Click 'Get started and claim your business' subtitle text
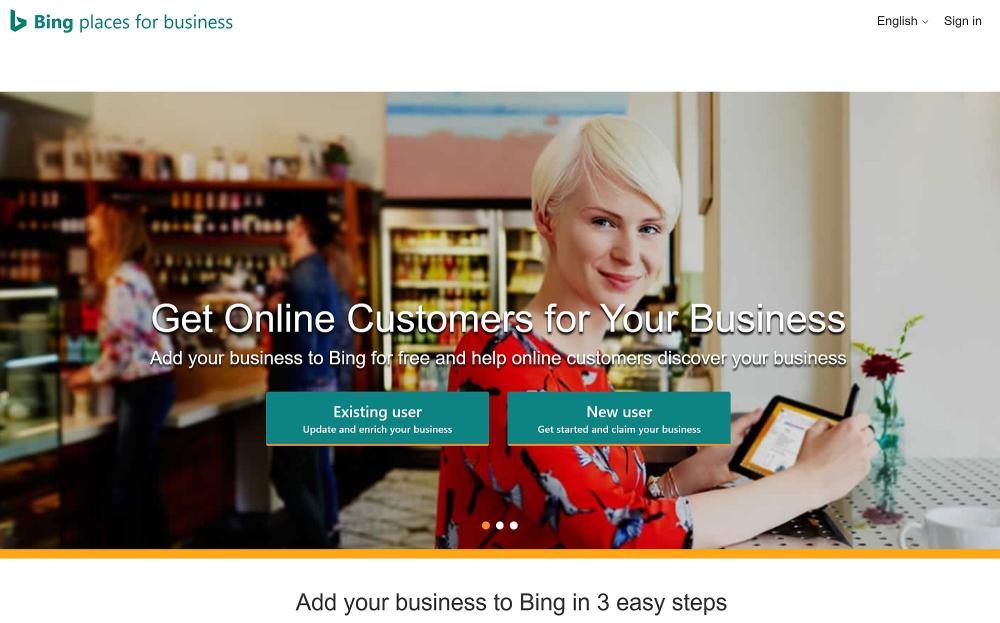Image resolution: width=1000 pixels, height=623 pixels. pyautogui.click(x=619, y=430)
